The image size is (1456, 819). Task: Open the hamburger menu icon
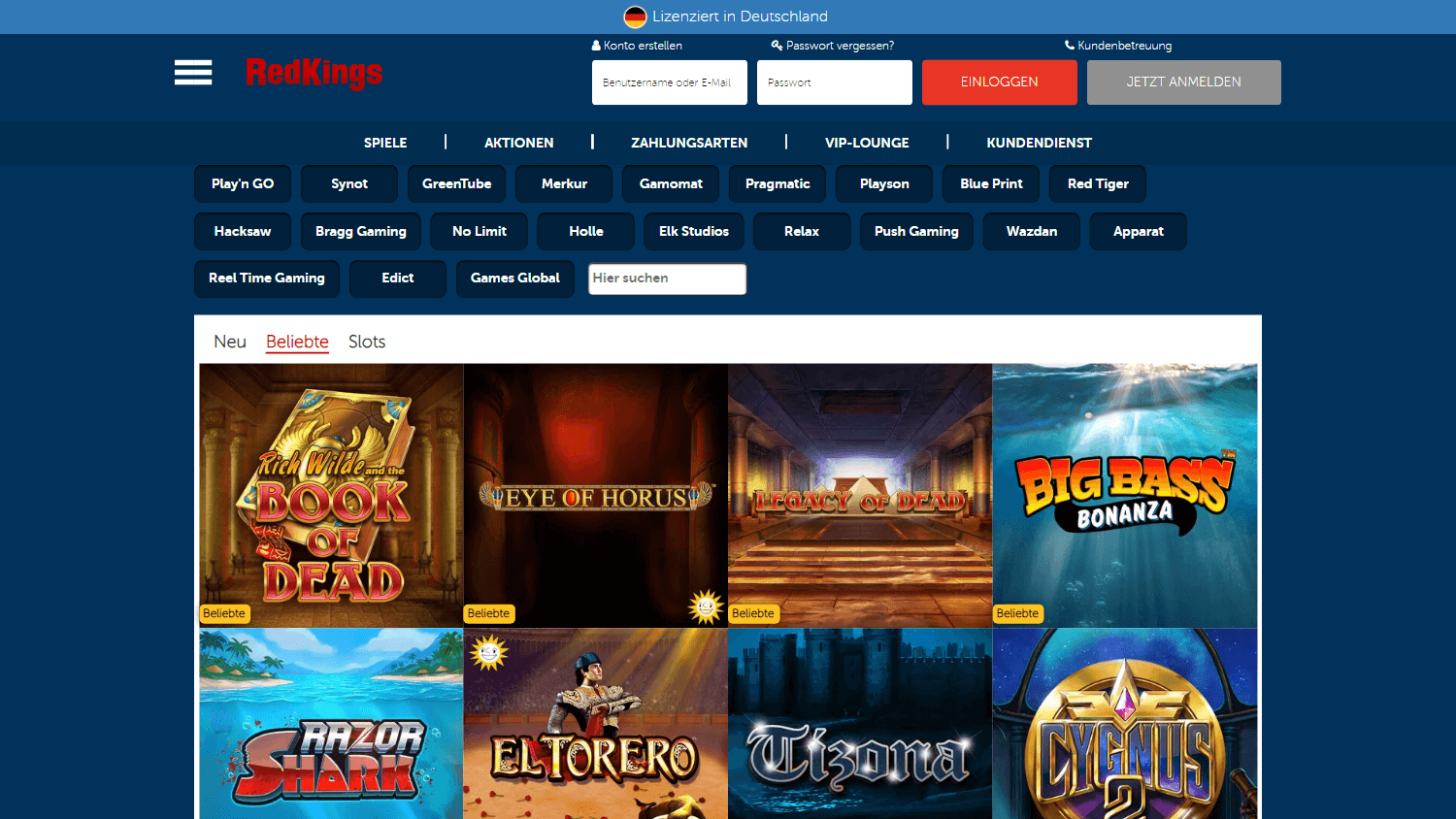point(193,73)
